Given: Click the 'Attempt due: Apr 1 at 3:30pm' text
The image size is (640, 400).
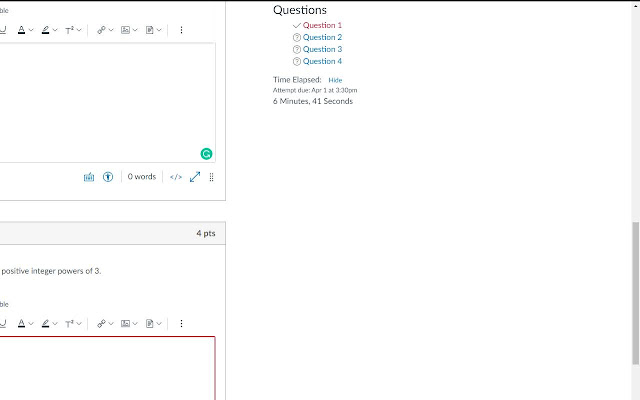Looking at the screenshot, I should [315, 90].
